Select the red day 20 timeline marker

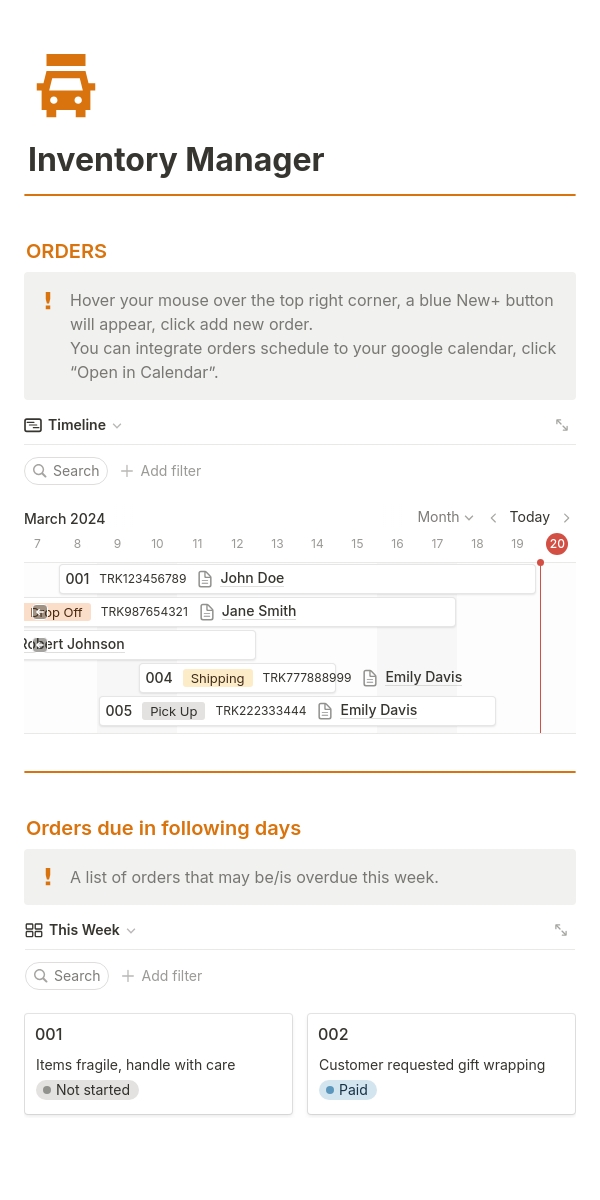[x=557, y=544]
